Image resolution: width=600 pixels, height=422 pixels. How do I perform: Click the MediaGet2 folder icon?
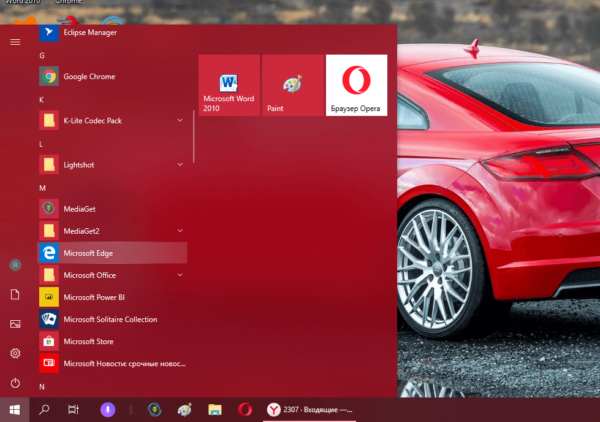[49, 231]
